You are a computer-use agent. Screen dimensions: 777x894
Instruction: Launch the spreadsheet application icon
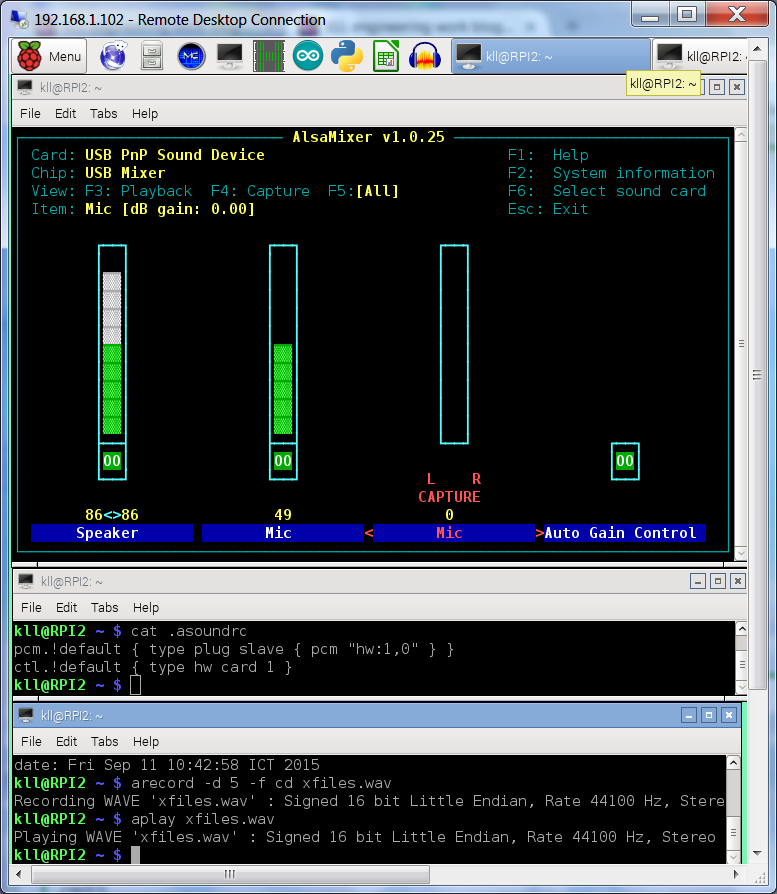(x=386, y=56)
